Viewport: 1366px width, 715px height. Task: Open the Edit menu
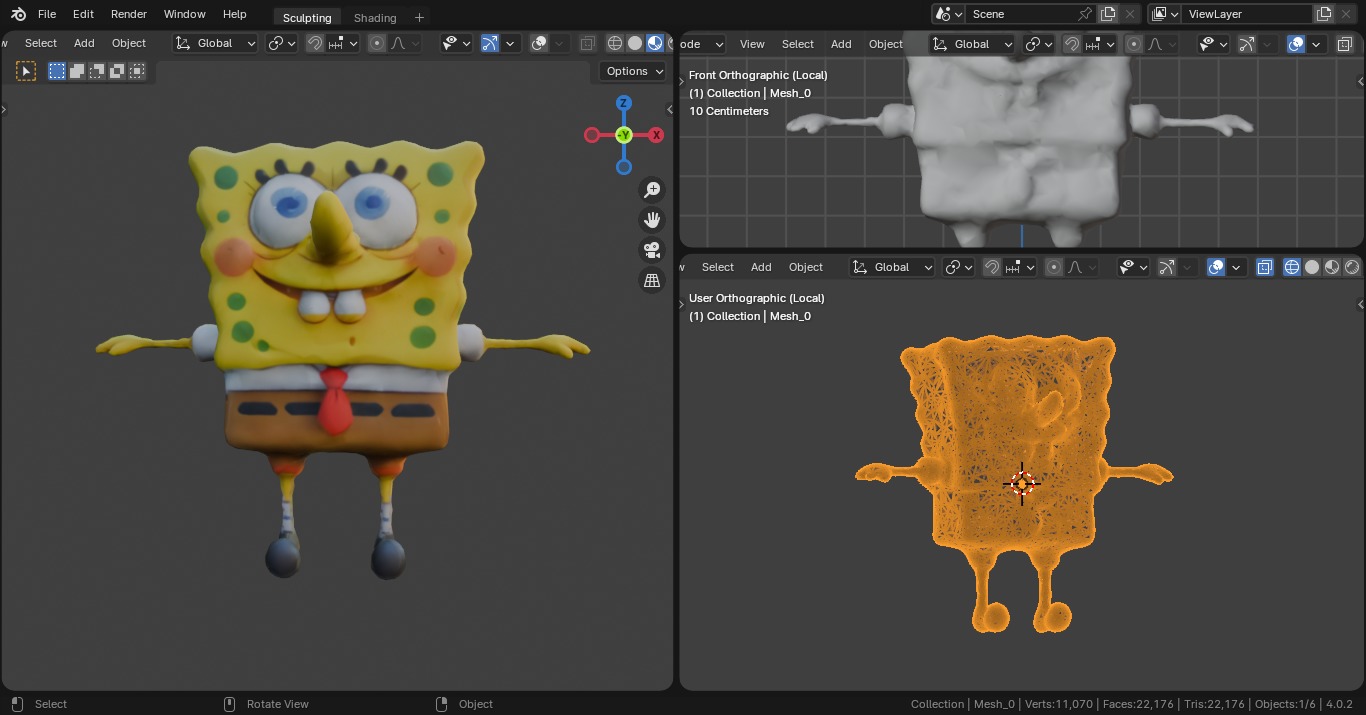[x=83, y=14]
